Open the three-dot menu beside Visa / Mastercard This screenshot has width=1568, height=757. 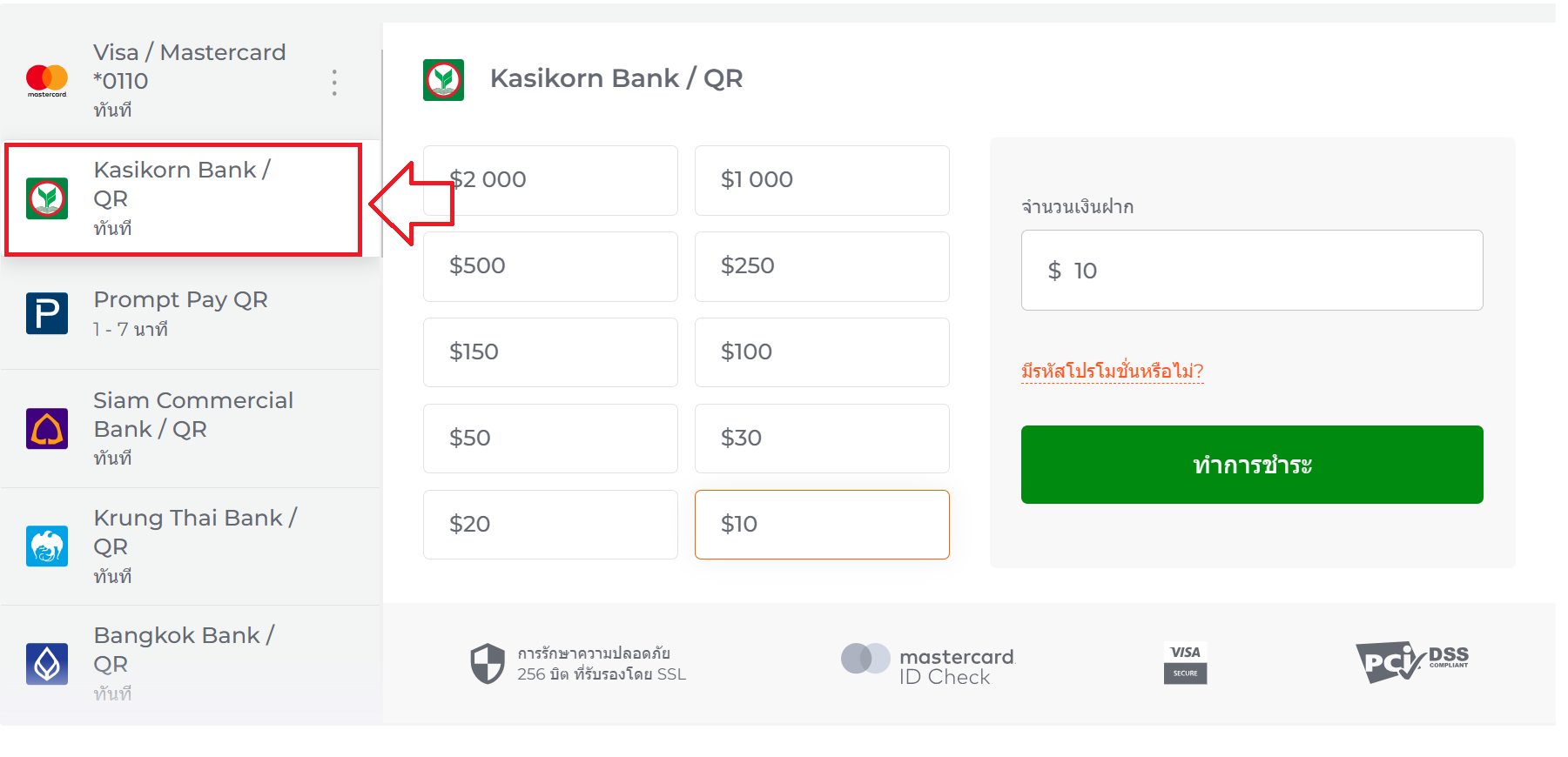(x=334, y=82)
